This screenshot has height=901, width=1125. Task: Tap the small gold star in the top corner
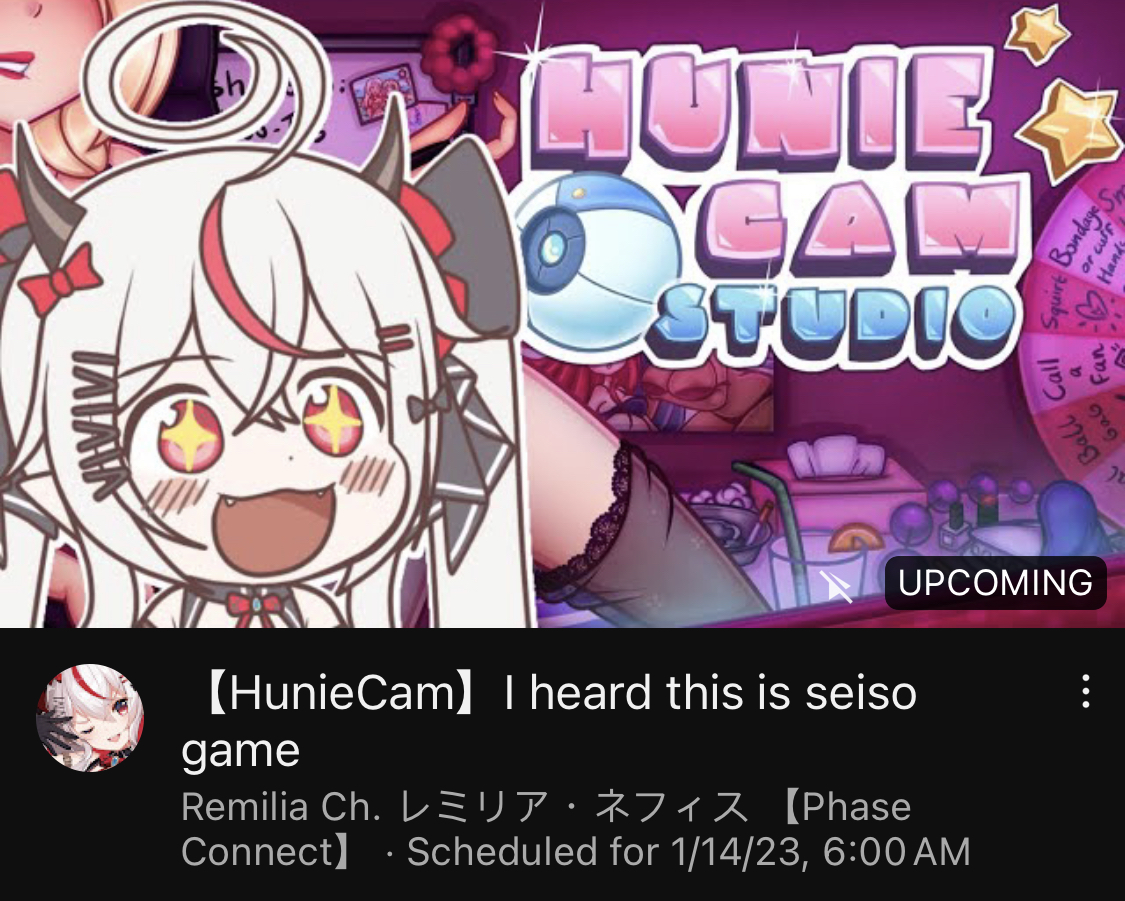(x=1037, y=32)
